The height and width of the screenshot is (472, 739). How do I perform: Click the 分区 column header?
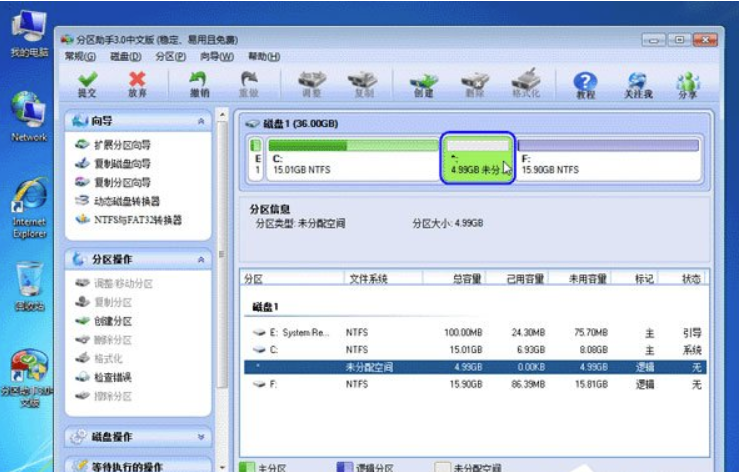point(292,279)
